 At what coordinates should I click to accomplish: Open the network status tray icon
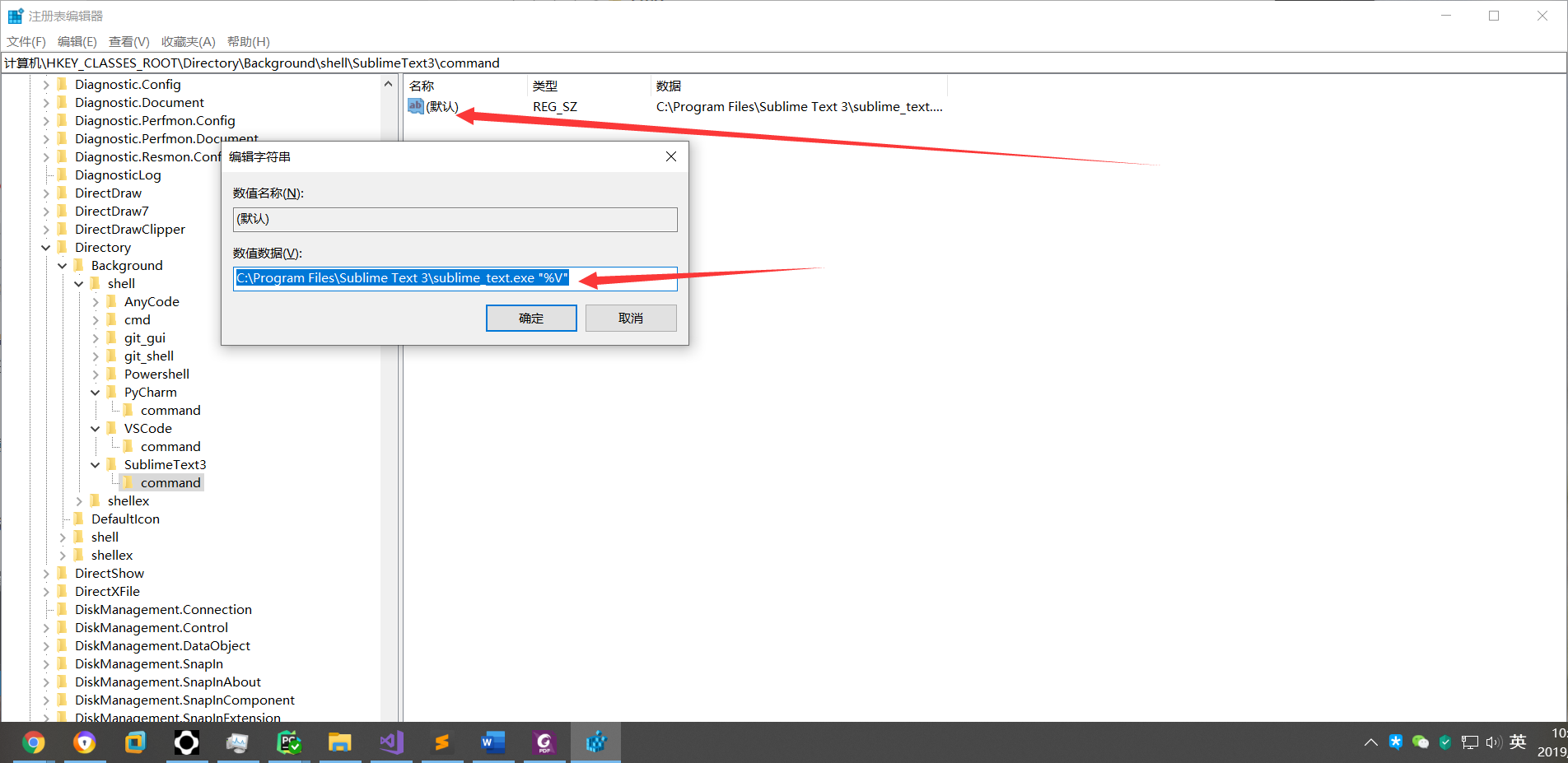1470,742
